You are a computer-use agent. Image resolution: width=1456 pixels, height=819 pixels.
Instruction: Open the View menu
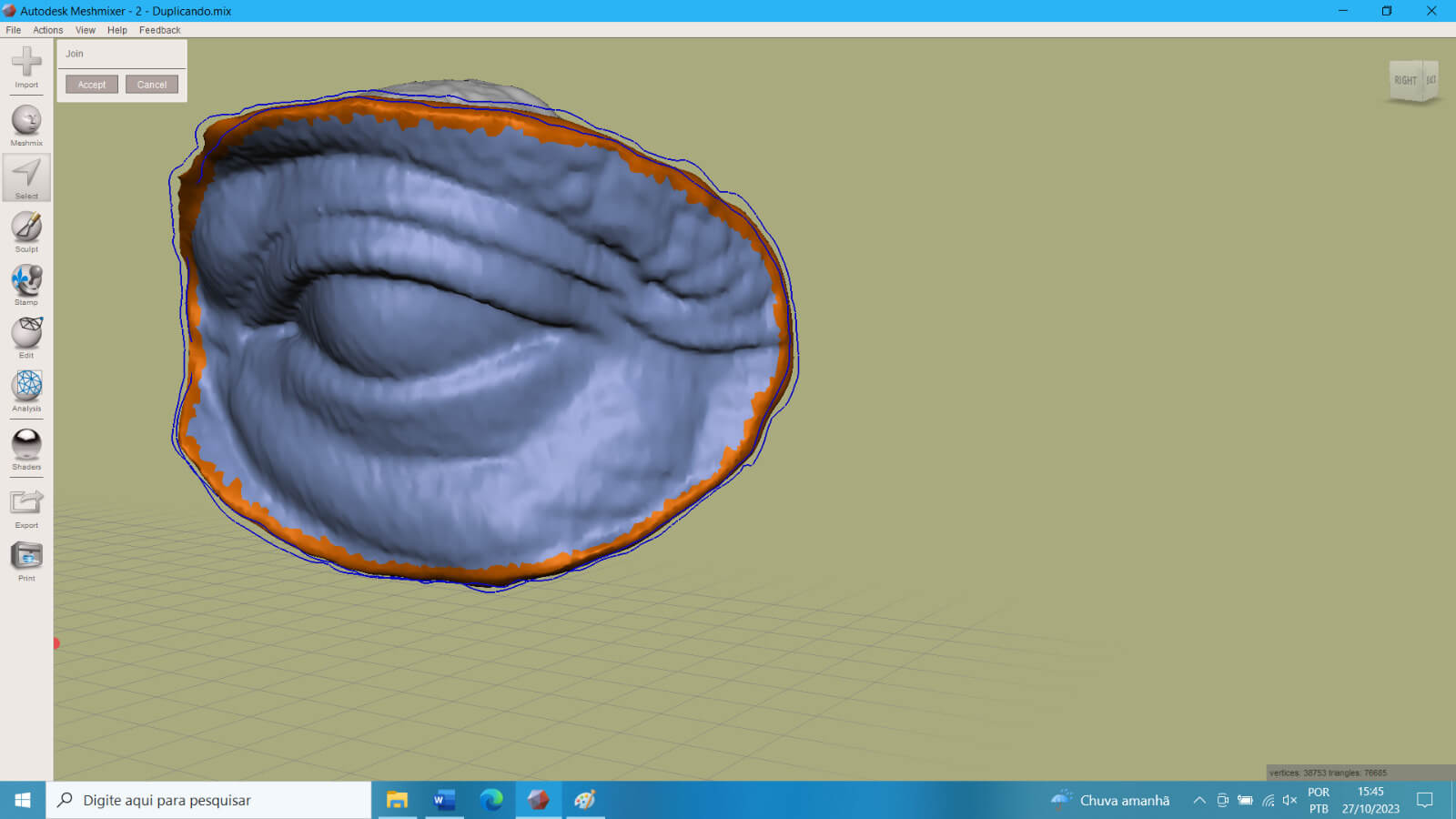(86, 30)
